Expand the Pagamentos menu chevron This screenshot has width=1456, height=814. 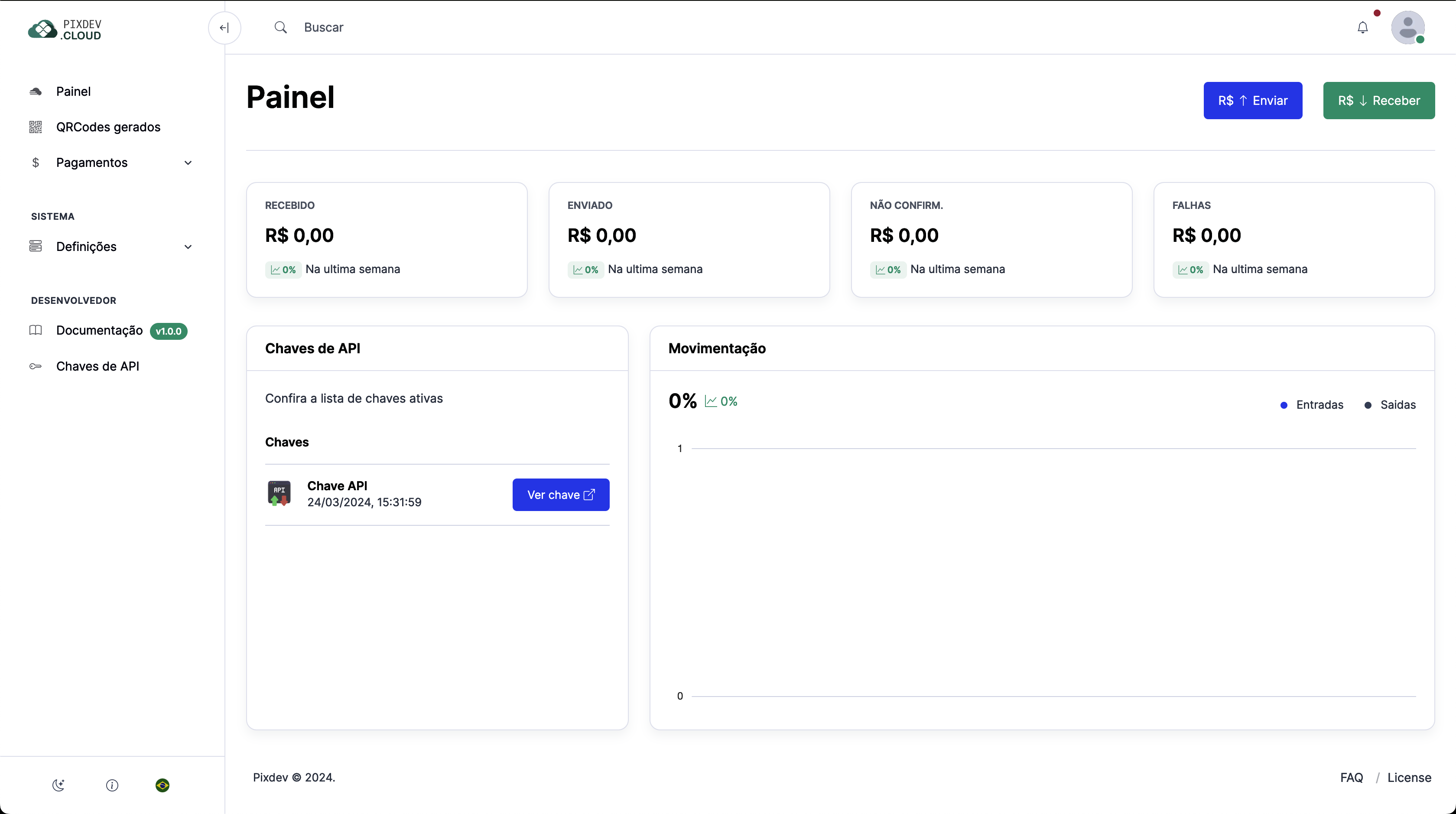188,163
